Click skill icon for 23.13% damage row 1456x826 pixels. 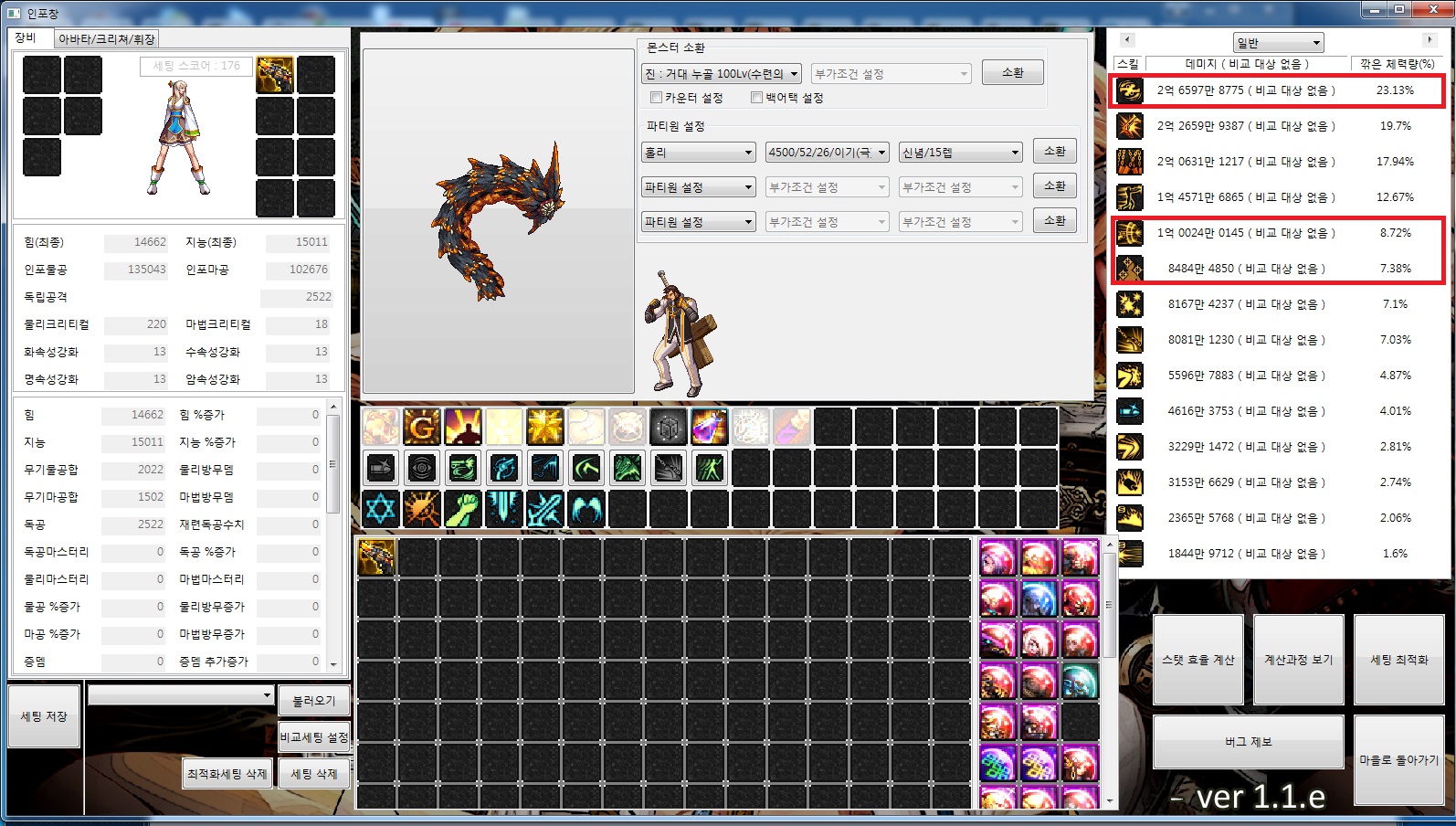coord(1130,90)
